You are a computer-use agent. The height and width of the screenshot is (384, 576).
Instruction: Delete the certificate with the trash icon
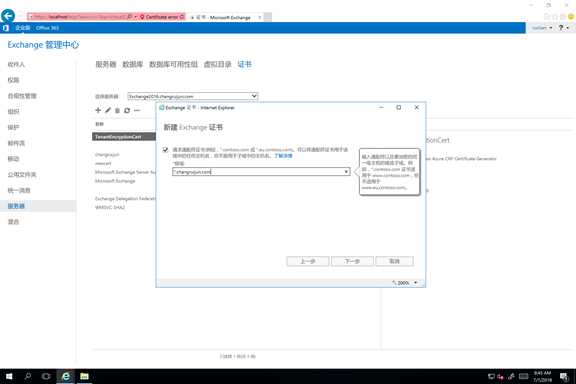[x=117, y=110]
